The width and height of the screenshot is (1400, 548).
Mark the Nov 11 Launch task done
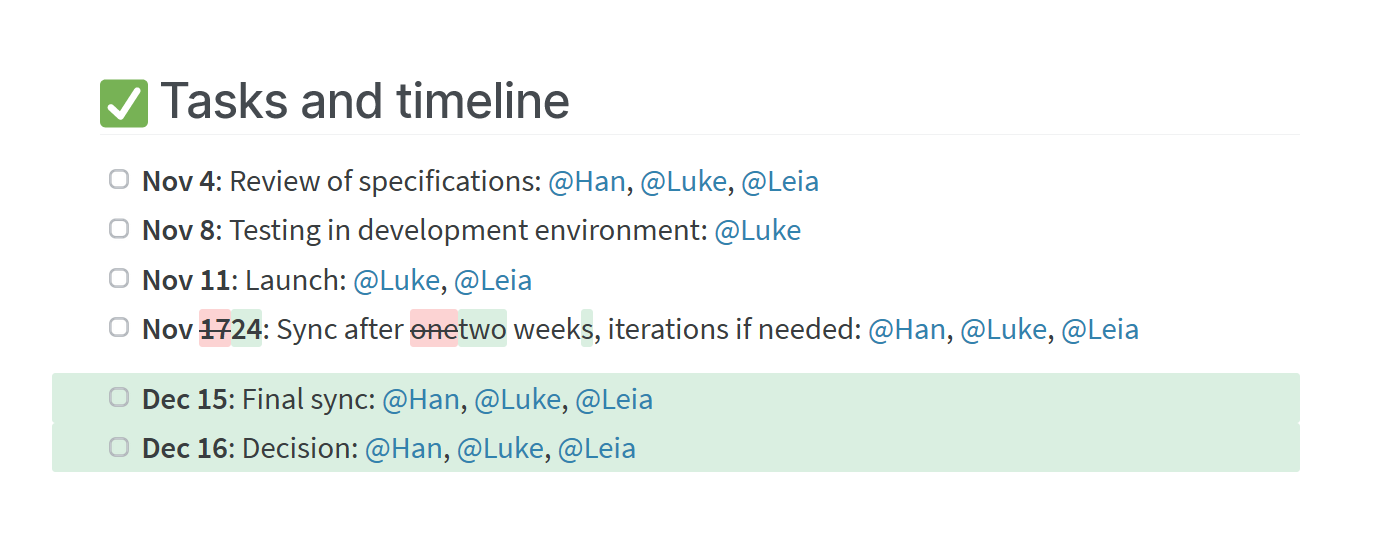click(x=119, y=278)
